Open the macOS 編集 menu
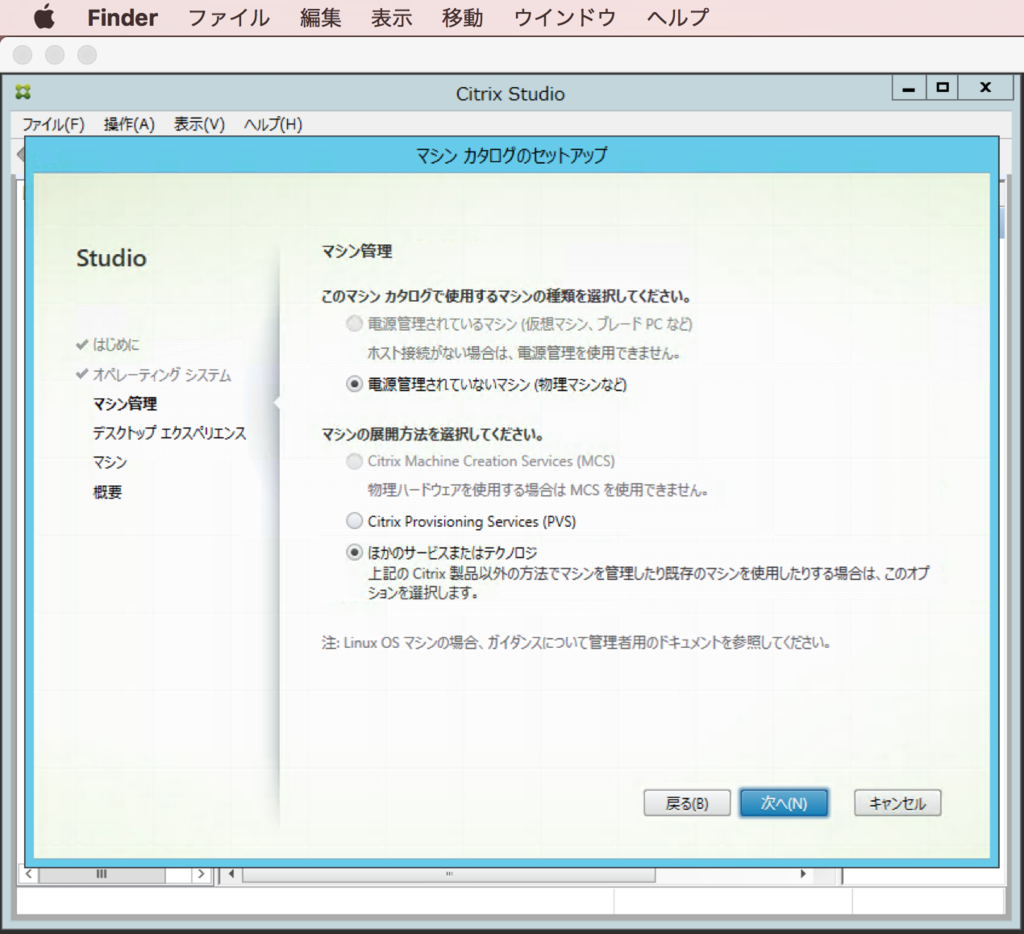Screen dimensions: 1024x934 coord(321,18)
